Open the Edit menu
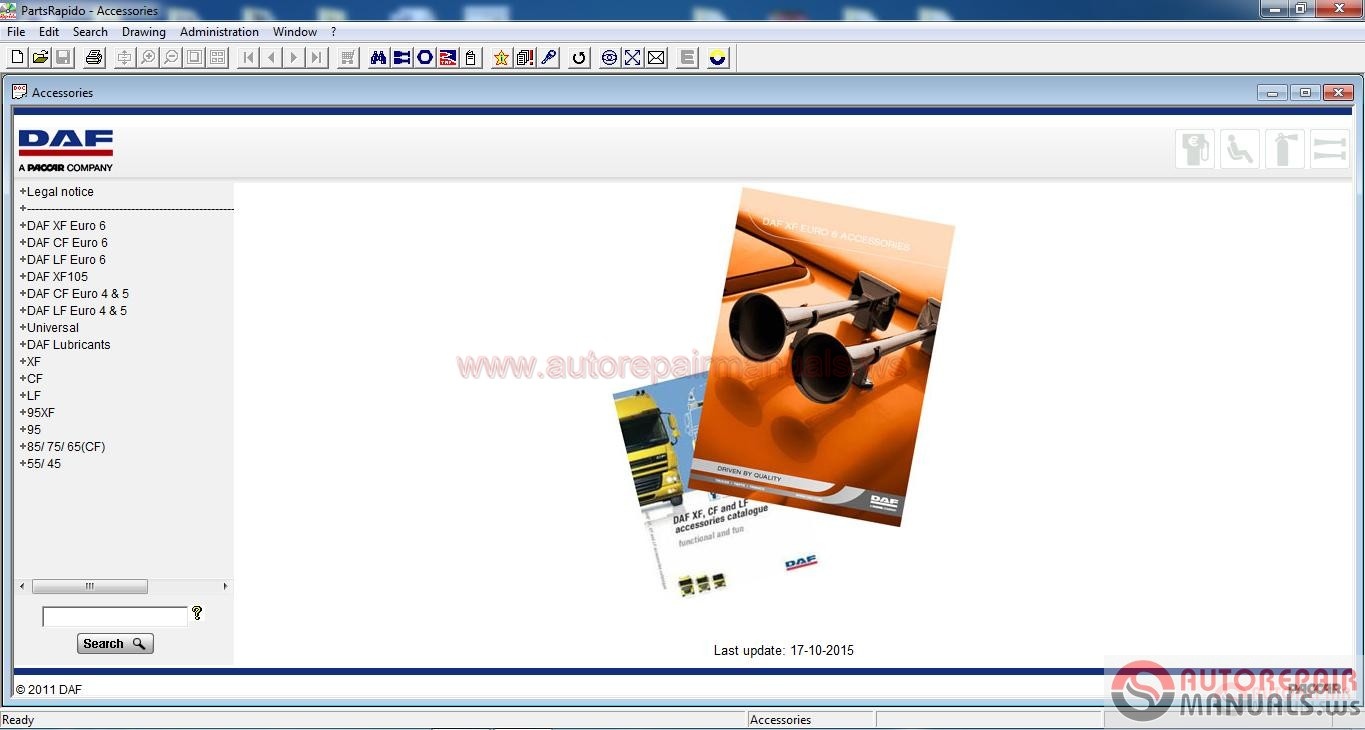Viewport: 1365px width, 730px height. click(49, 32)
